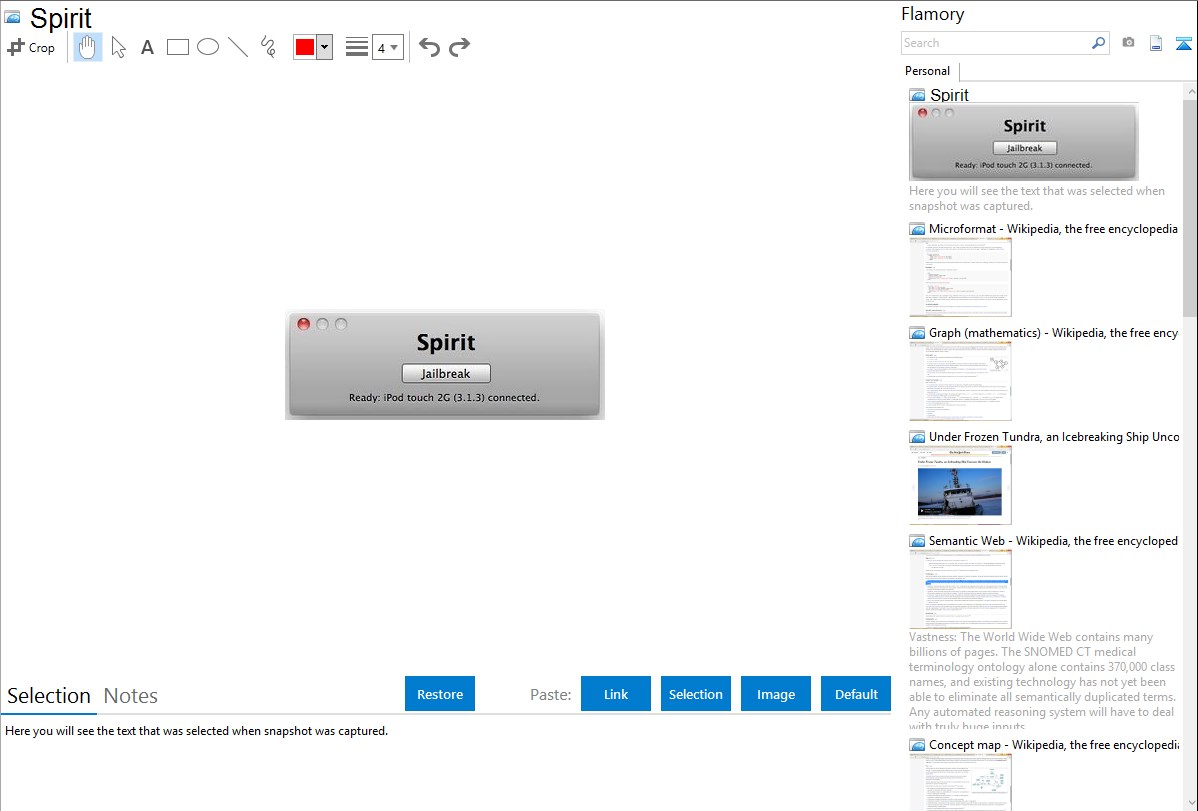Click the selection placeholder text in the bottom panel

click(x=196, y=732)
